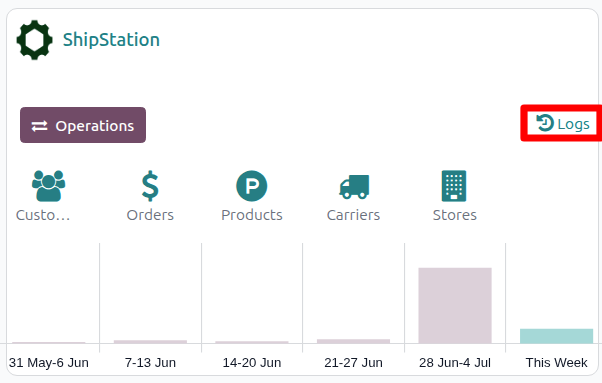
Task: Open the Logs link
Action: coord(563,124)
